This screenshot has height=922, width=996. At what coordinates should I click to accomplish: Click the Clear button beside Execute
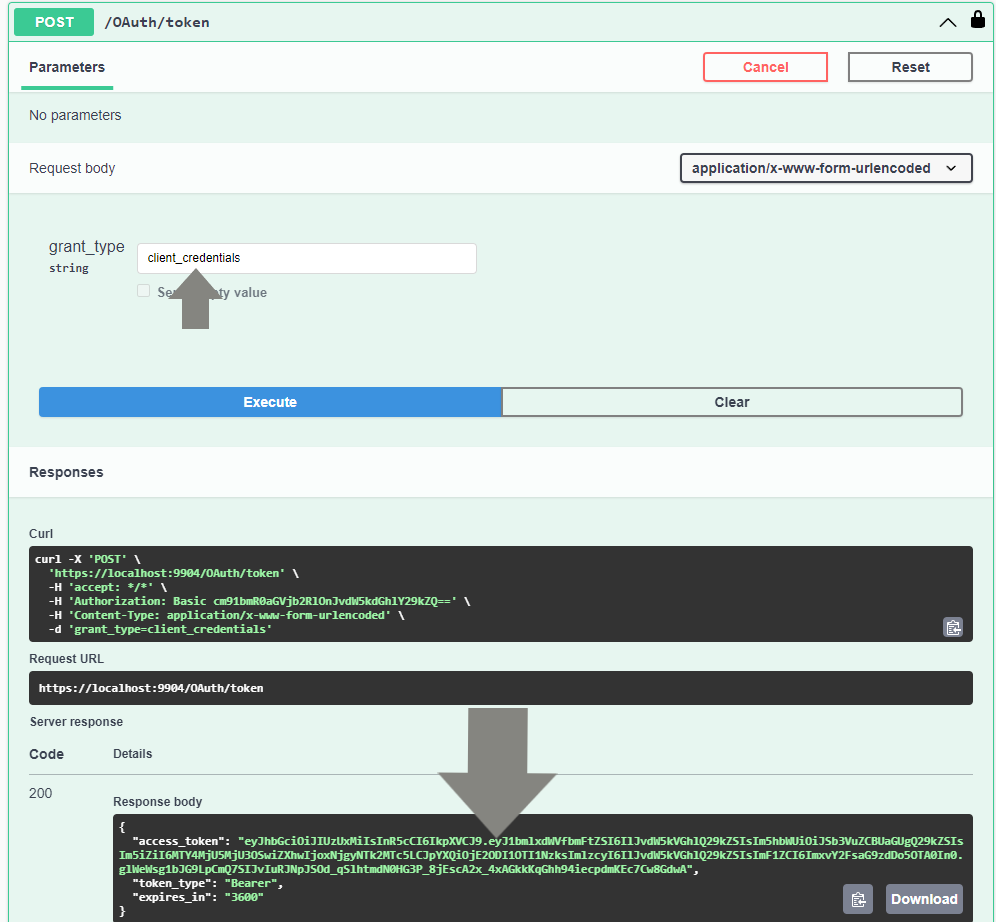732,402
